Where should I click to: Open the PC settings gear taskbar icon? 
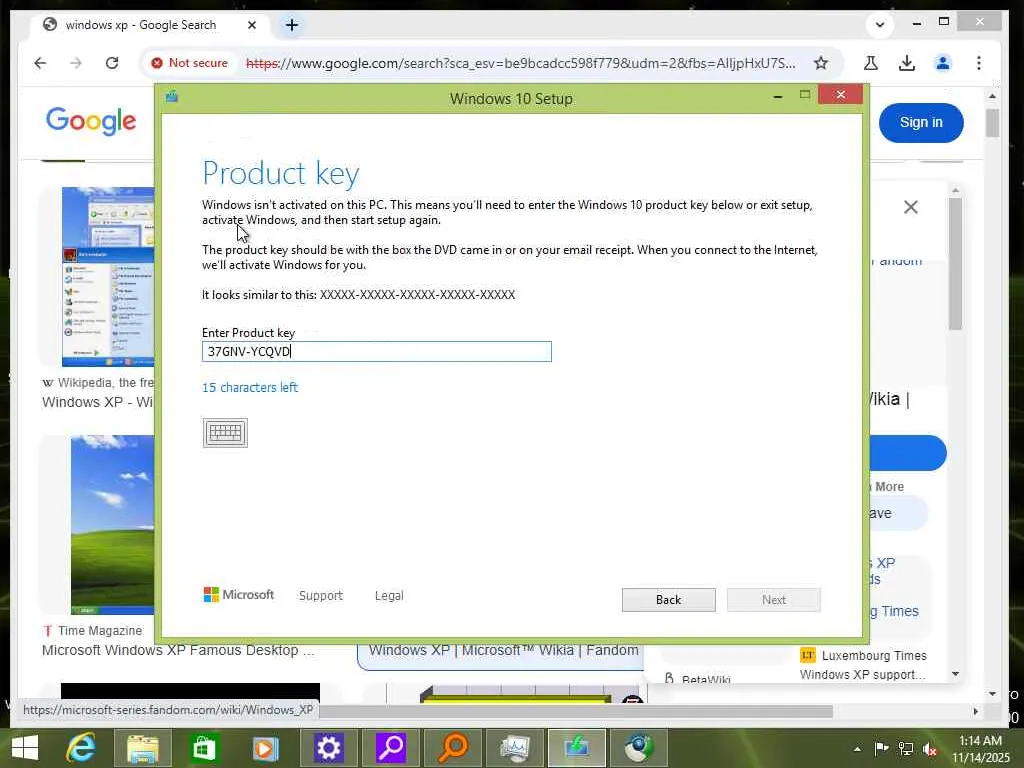[328, 748]
